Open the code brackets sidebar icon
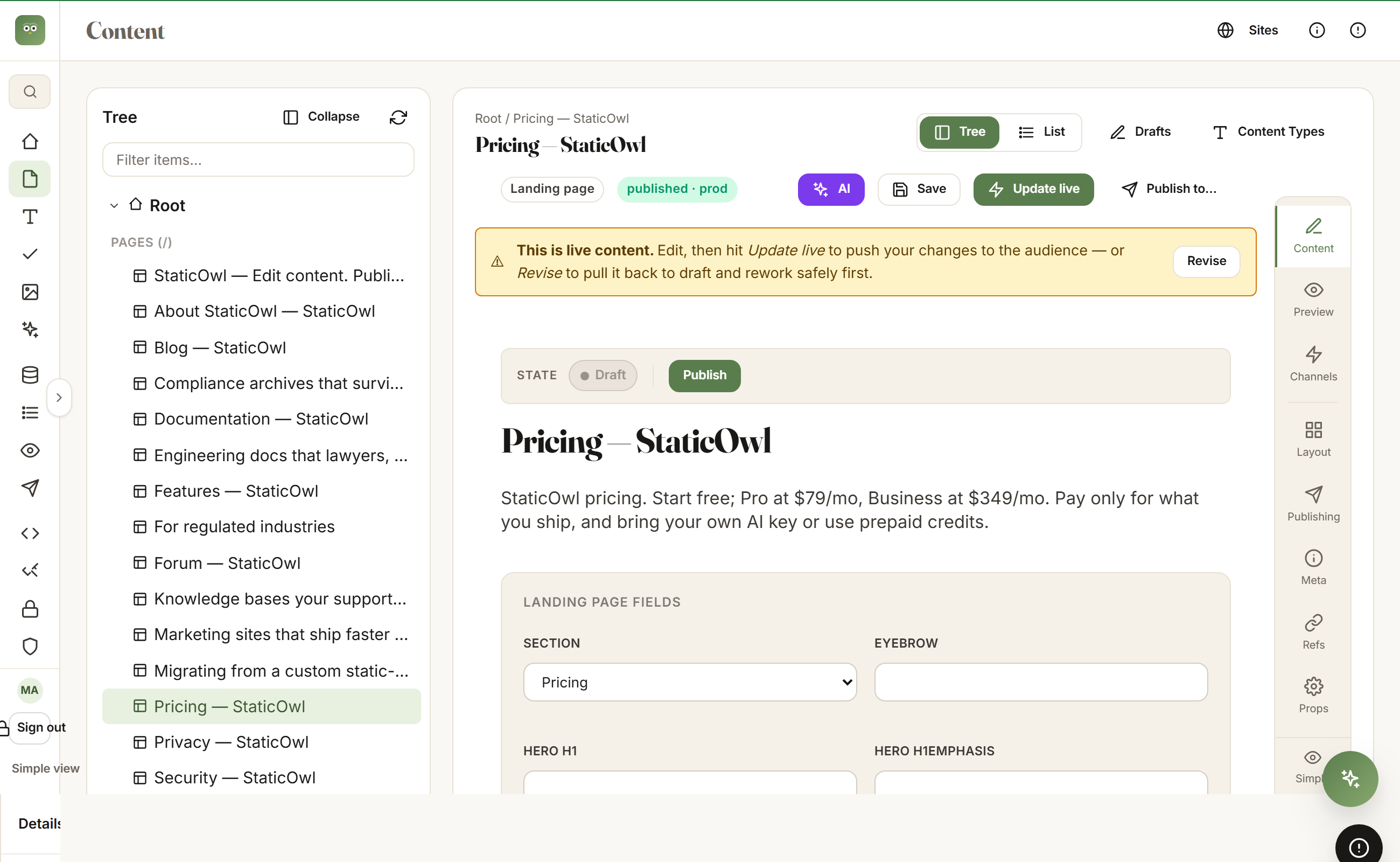1400x862 pixels. coord(30,533)
